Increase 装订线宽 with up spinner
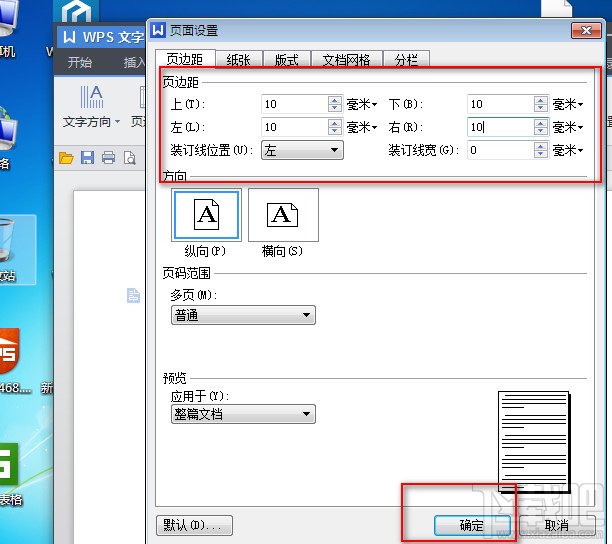Viewport: 612px width, 544px height. pyautogui.click(x=541, y=146)
